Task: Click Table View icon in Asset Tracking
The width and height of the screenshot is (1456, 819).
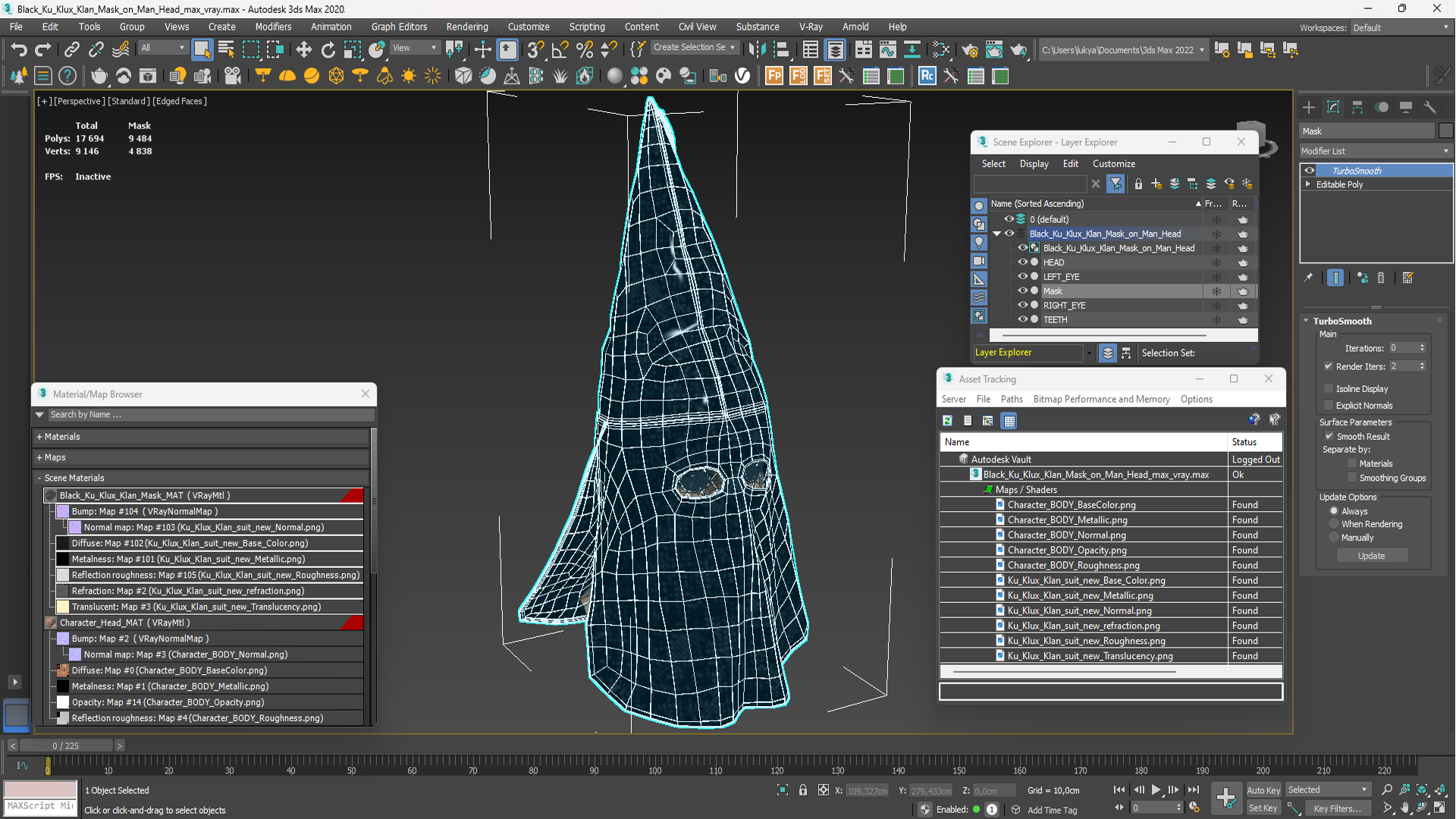Action: [1009, 421]
